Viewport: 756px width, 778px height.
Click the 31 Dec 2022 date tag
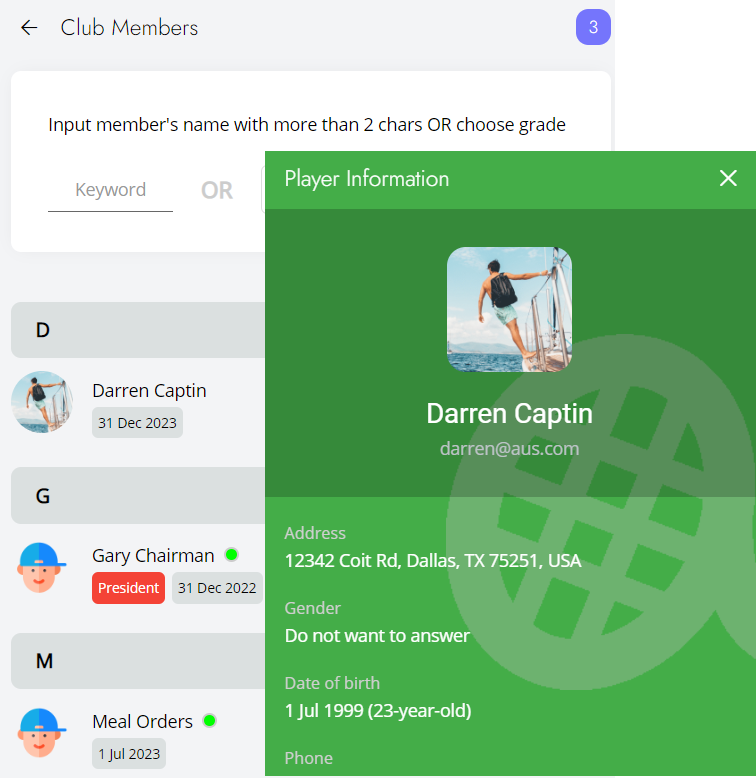(217, 588)
